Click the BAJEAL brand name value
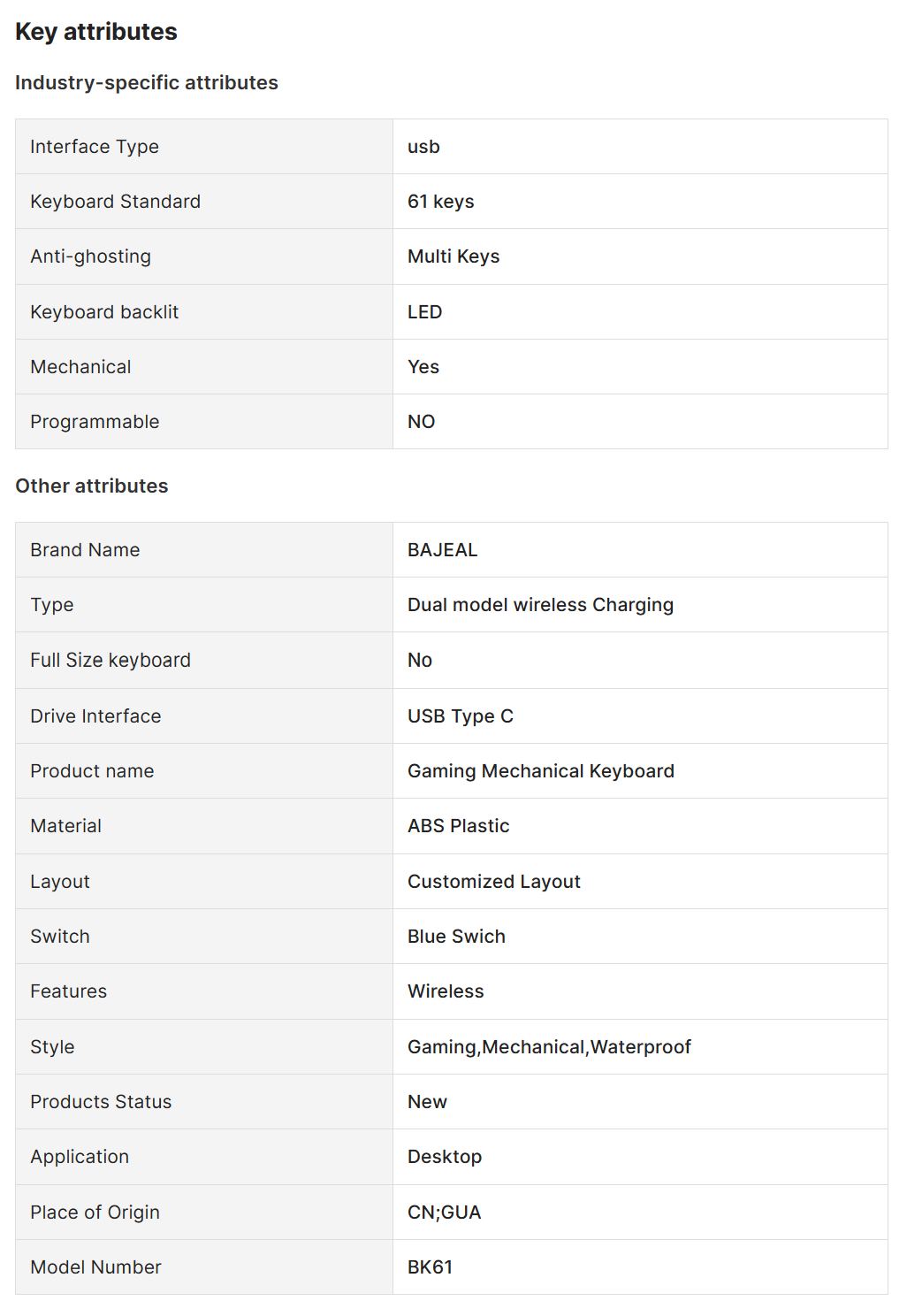The width and height of the screenshot is (907, 1316). click(x=442, y=550)
